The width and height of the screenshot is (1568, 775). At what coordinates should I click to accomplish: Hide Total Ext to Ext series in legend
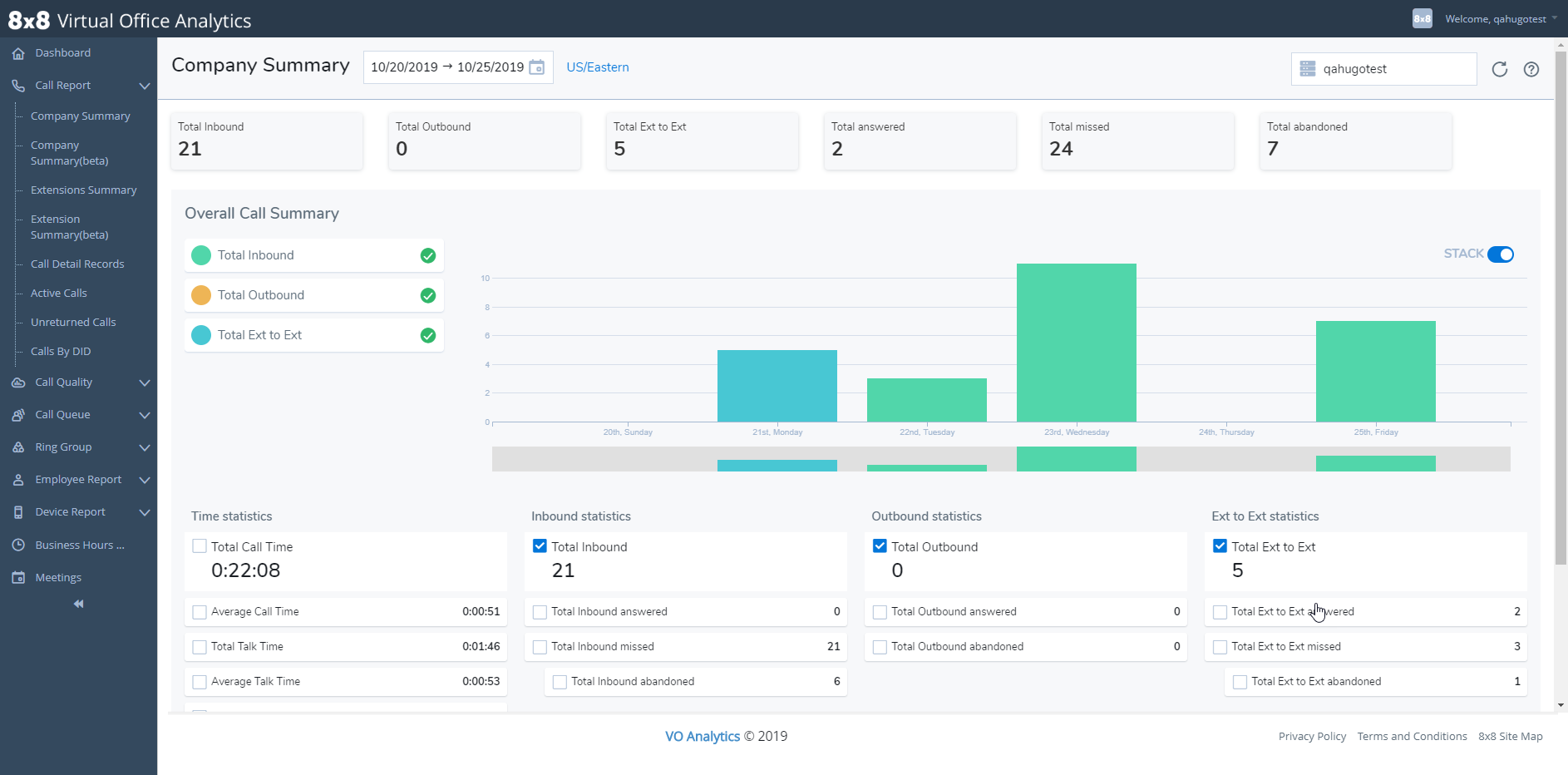tap(428, 335)
